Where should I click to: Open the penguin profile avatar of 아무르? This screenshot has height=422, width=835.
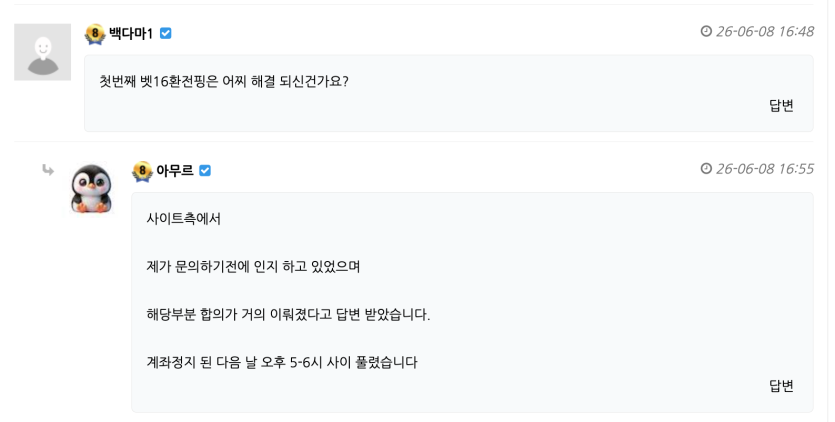[92, 189]
